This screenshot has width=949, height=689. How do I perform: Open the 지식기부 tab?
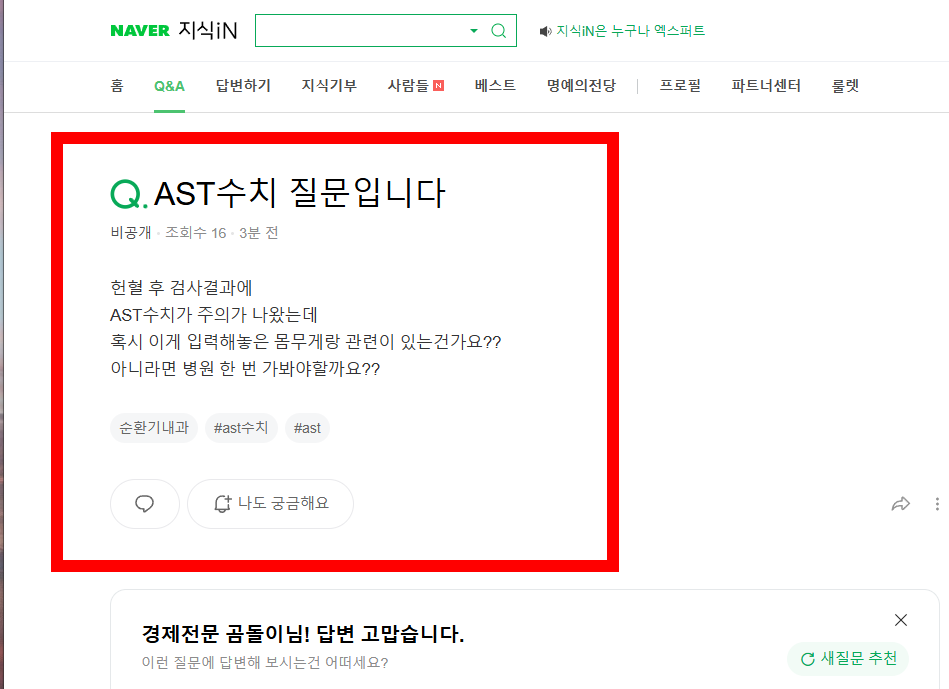[x=329, y=86]
